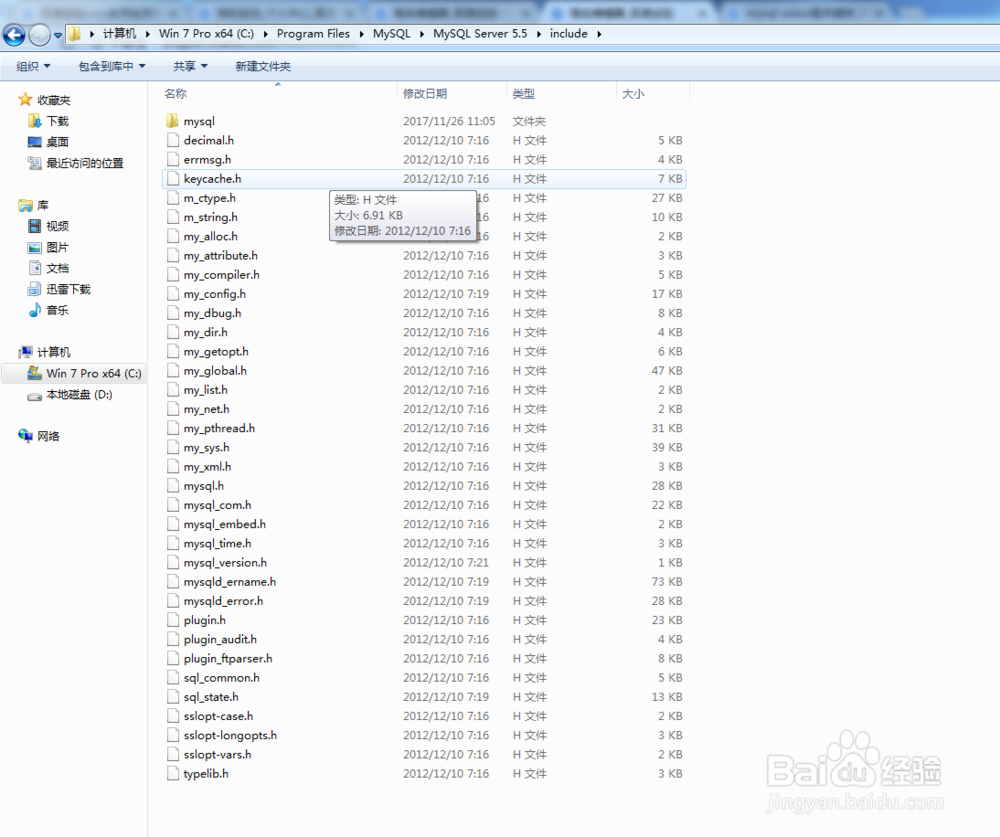Image resolution: width=1000 pixels, height=837 pixels.
Task: Sort by 类型 column header
Action: coord(524,94)
